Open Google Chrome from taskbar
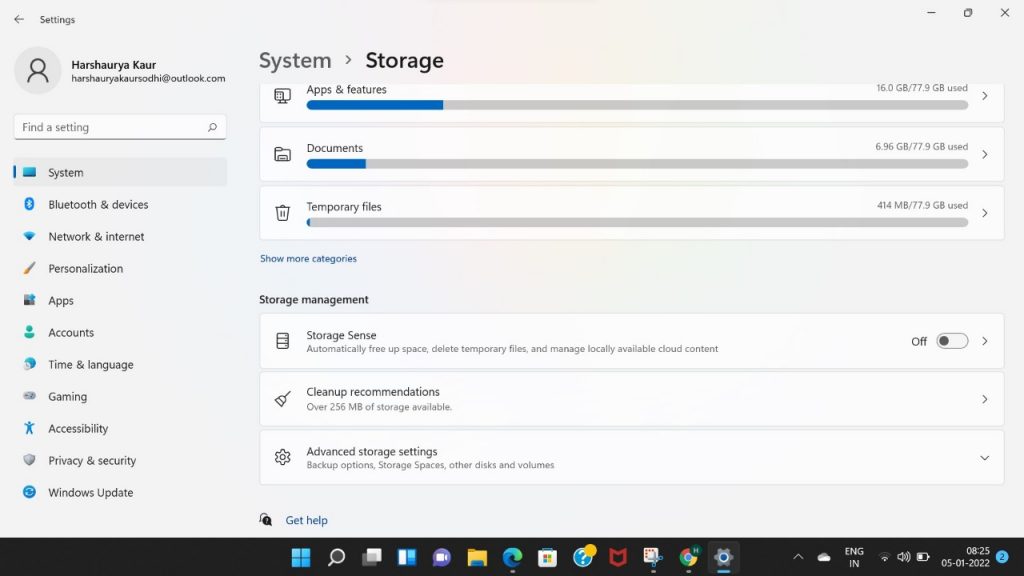Screen dimensions: 1024x576 coord(688,557)
